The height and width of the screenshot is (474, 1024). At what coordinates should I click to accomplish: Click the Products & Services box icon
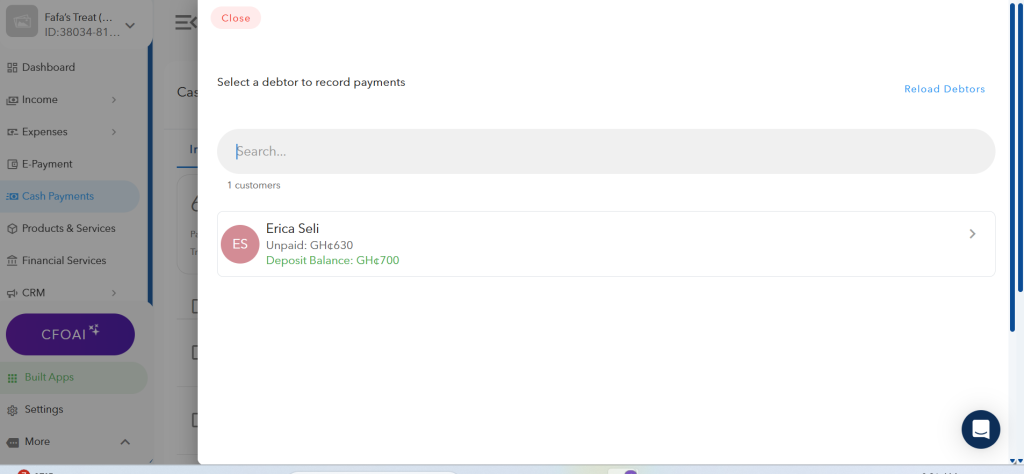point(12,229)
